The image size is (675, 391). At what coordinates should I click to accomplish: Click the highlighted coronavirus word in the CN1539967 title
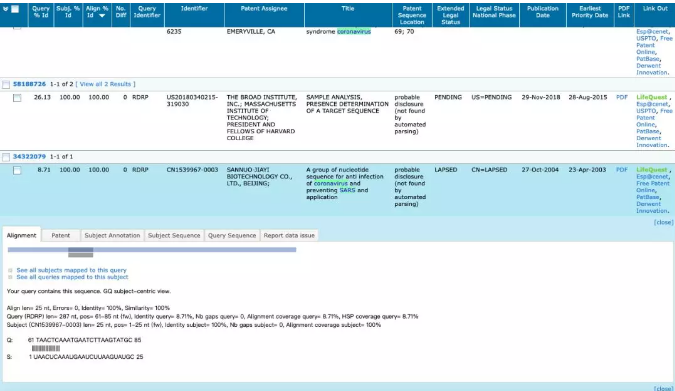coord(330,183)
